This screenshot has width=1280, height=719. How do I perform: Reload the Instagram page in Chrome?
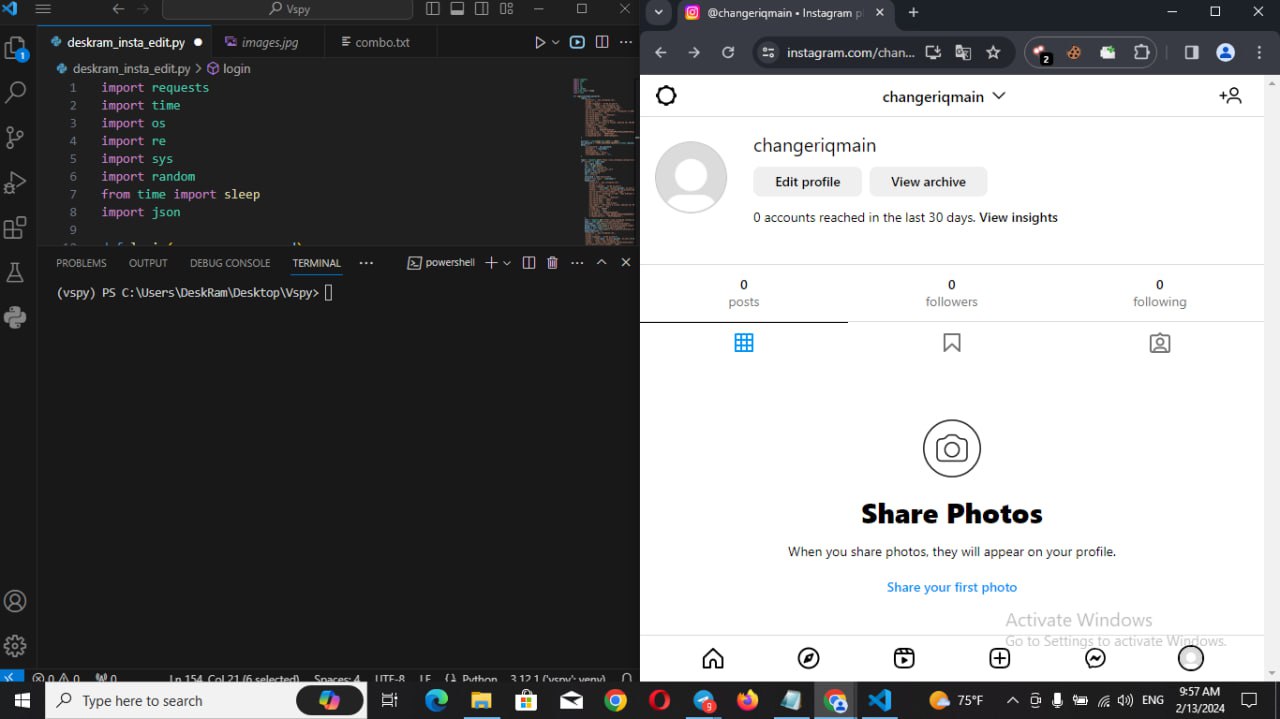click(x=728, y=53)
